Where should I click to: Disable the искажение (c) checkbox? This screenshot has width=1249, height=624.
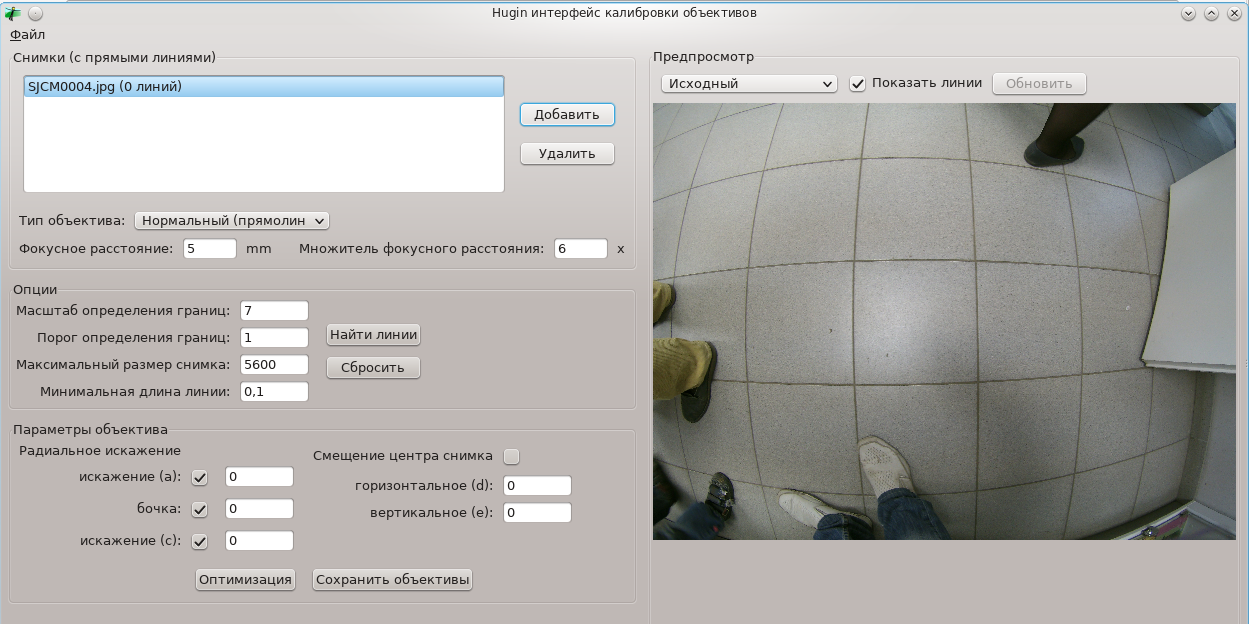[x=199, y=542]
